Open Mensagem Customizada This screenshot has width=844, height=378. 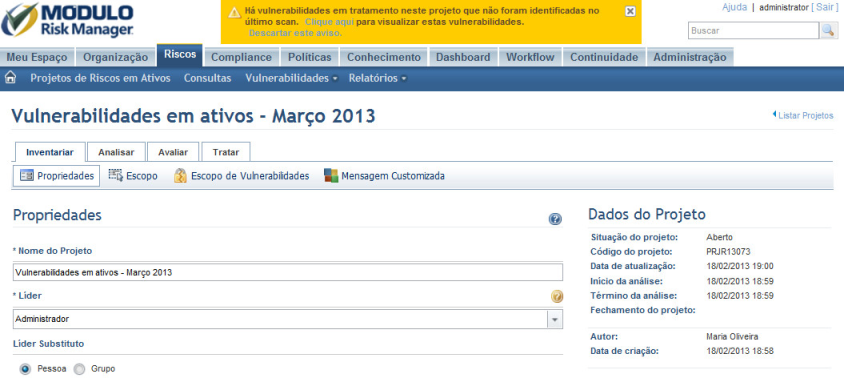click(x=384, y=176)
